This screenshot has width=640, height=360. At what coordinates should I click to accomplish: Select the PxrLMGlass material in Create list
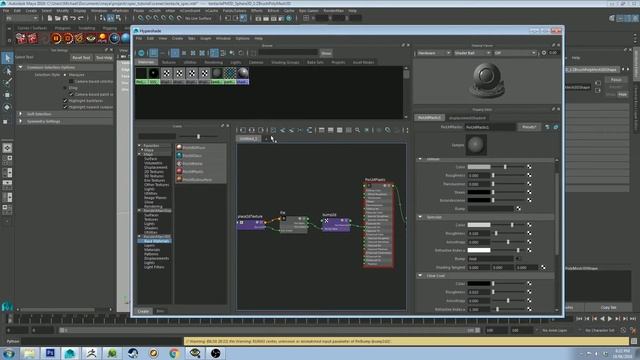pos(201,156)
